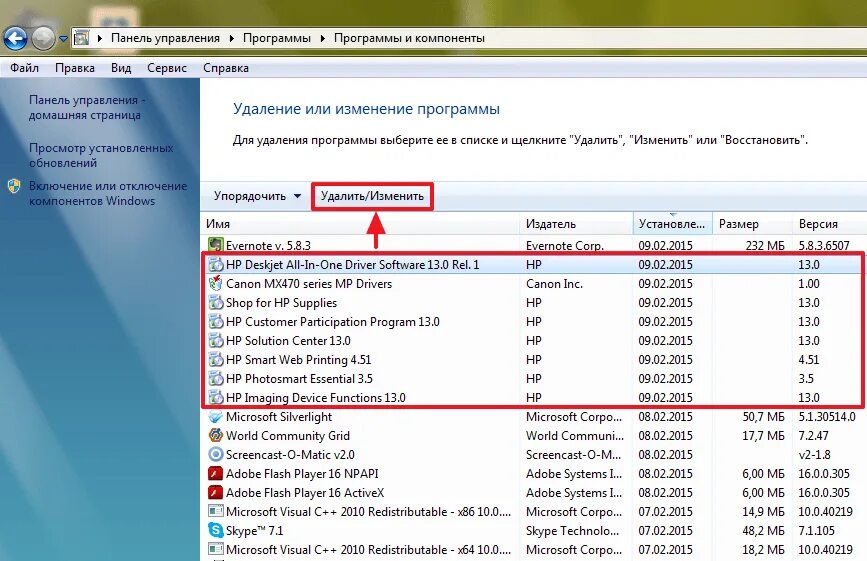The height and width of the screenshot is (561, 867).
Task: Click HP Deskjet All-In-One Driver Software icon
Action: pos(216,264)
